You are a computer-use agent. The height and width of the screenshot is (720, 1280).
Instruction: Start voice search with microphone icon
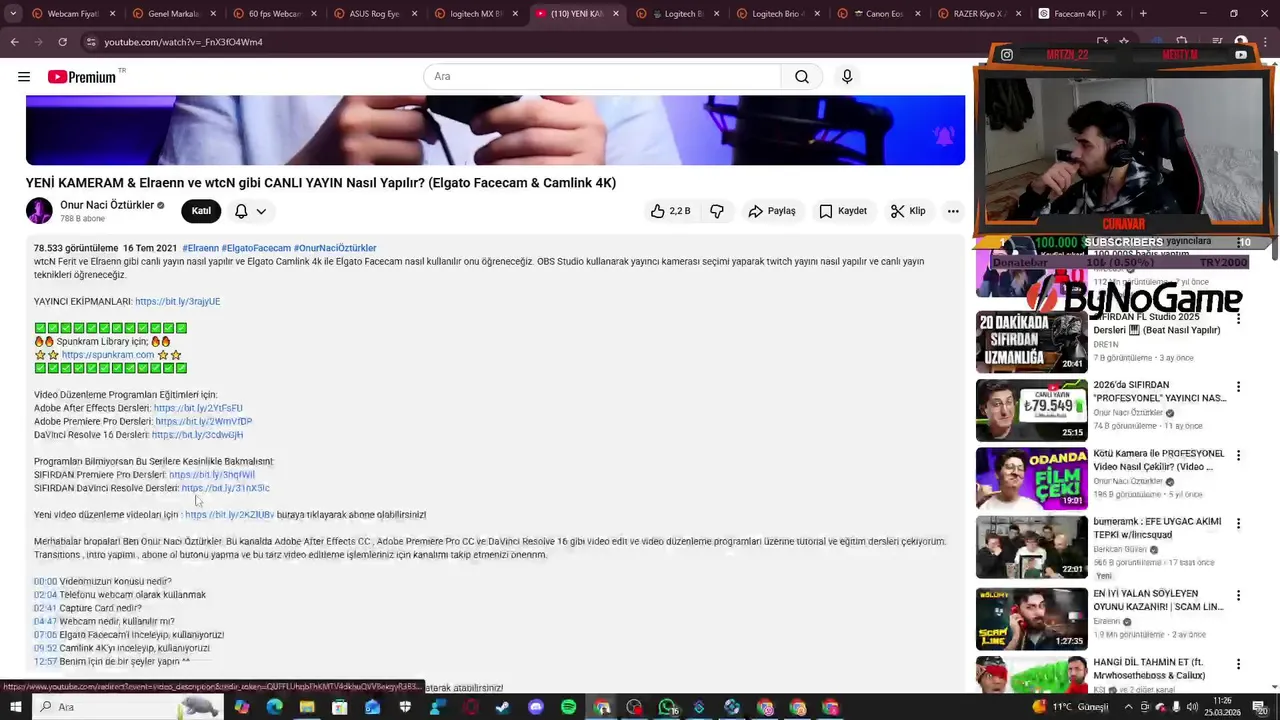tap(847, 77)
